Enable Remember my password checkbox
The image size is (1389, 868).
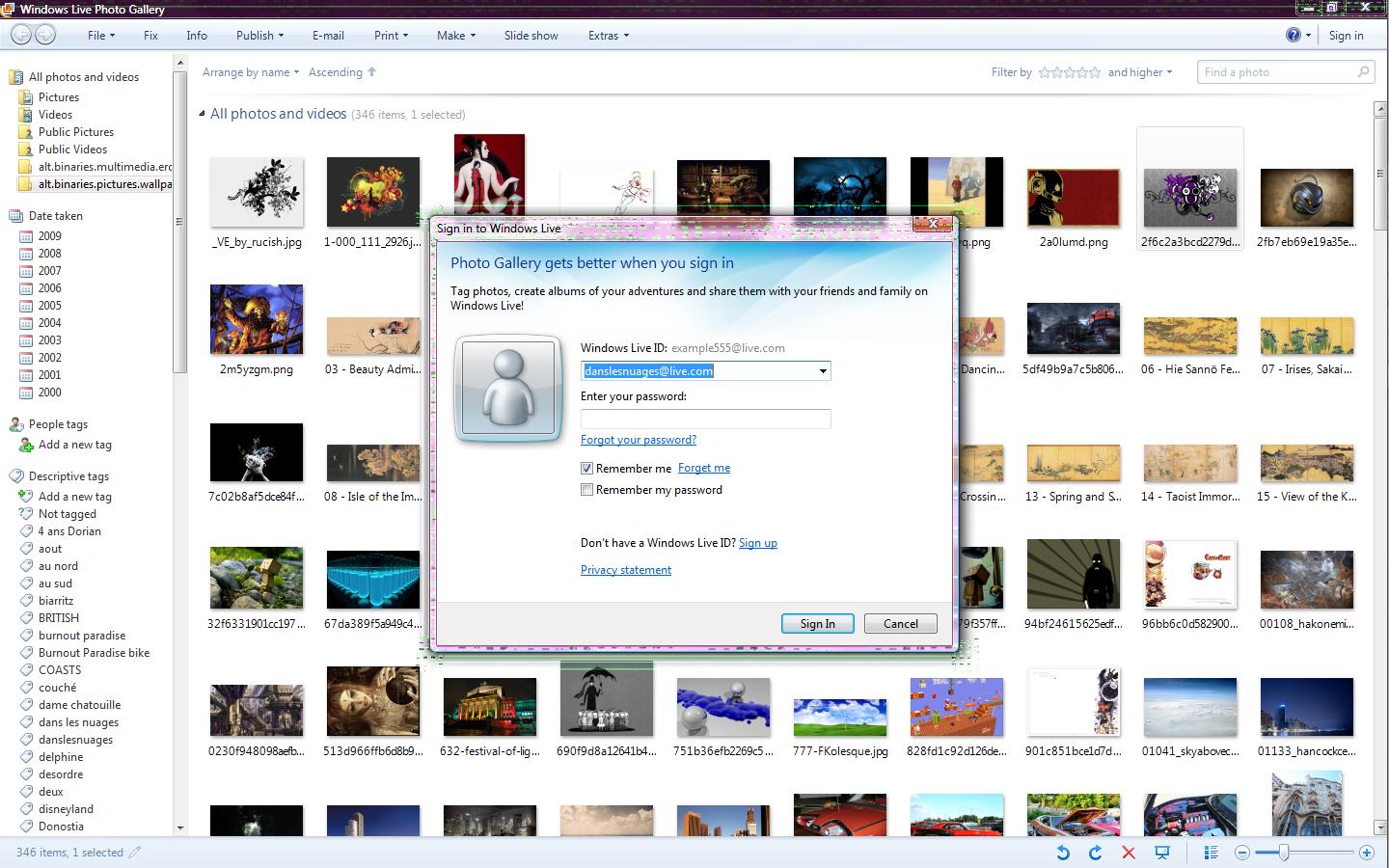click(x=586, y=490)
